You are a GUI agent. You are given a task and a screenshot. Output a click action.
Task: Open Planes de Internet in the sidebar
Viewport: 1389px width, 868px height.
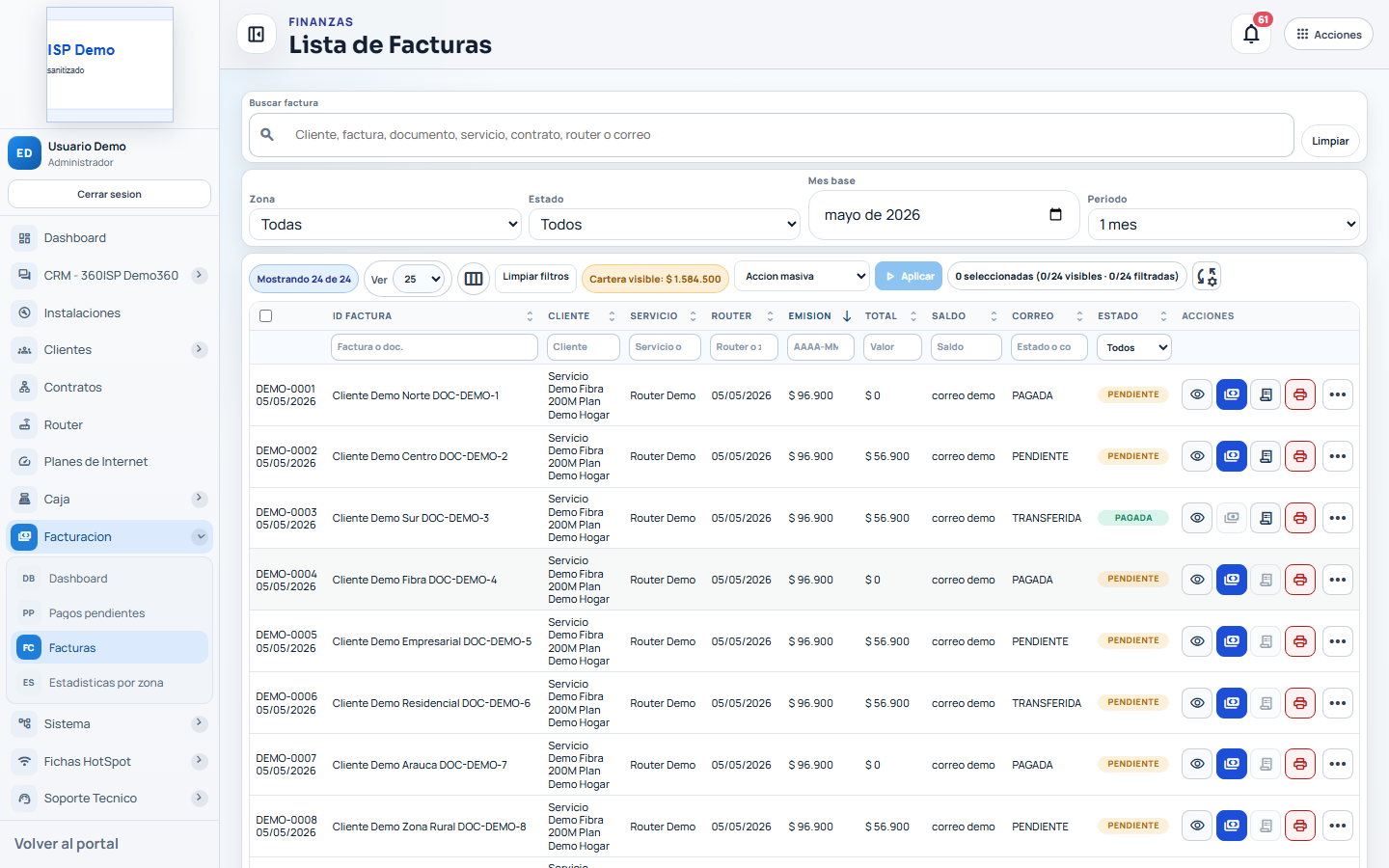click(x=109, y=461)
